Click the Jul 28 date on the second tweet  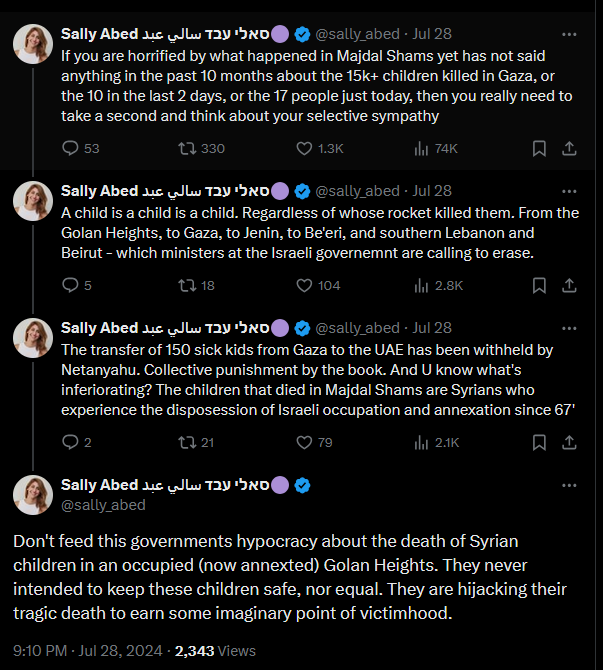point(431,190)
